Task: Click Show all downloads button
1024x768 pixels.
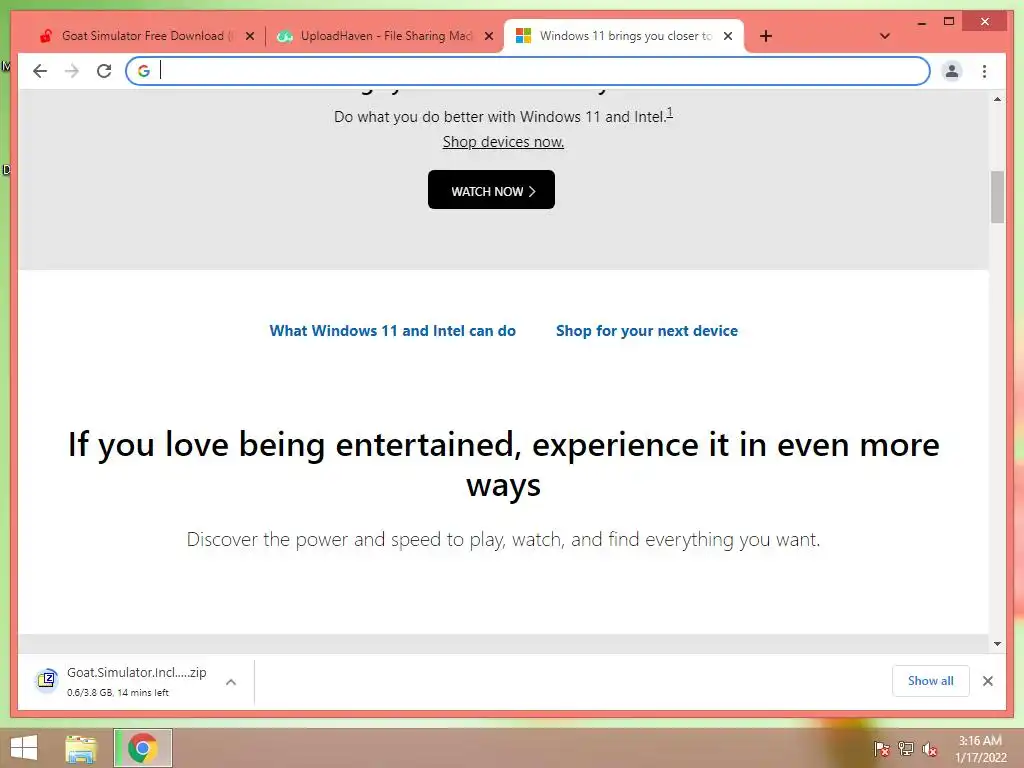Action: click(x=931, y=681)
